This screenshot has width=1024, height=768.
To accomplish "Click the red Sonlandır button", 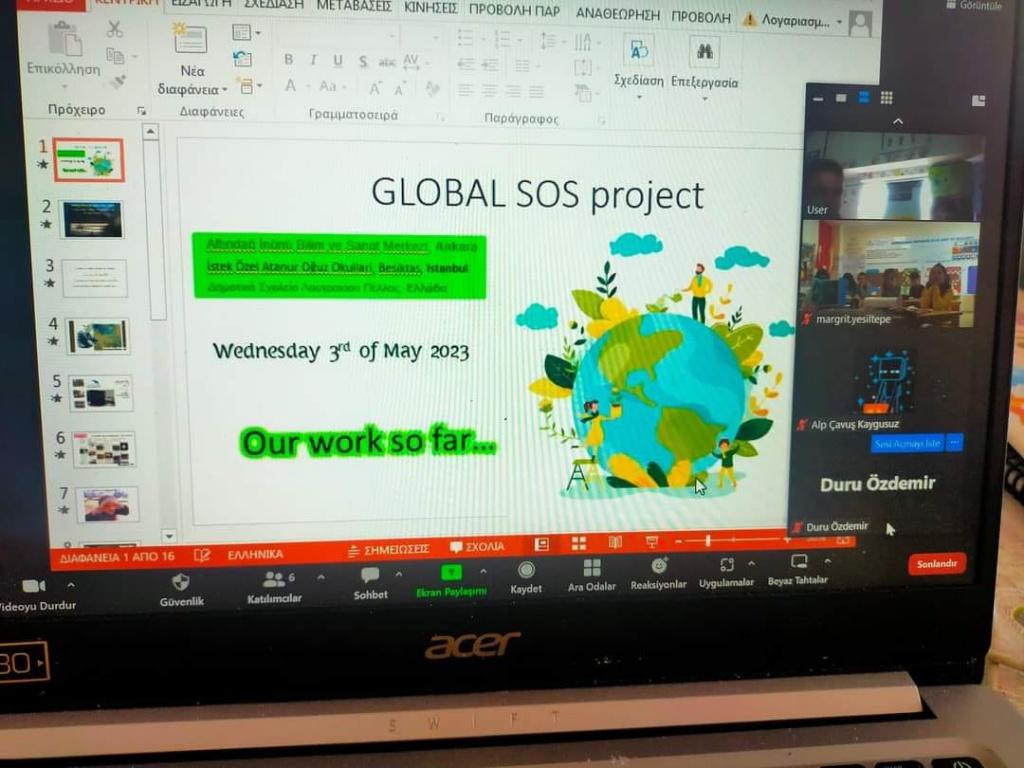I will (937, 564).
